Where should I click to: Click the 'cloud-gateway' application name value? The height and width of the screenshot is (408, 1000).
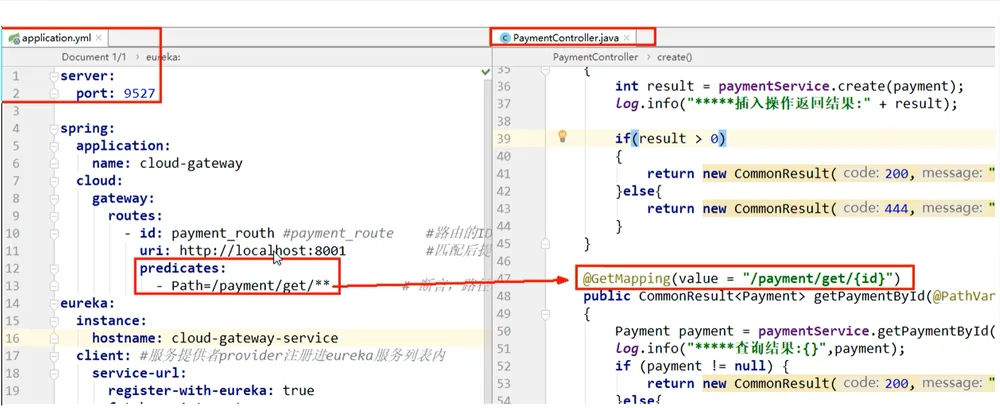coord(191,163)
